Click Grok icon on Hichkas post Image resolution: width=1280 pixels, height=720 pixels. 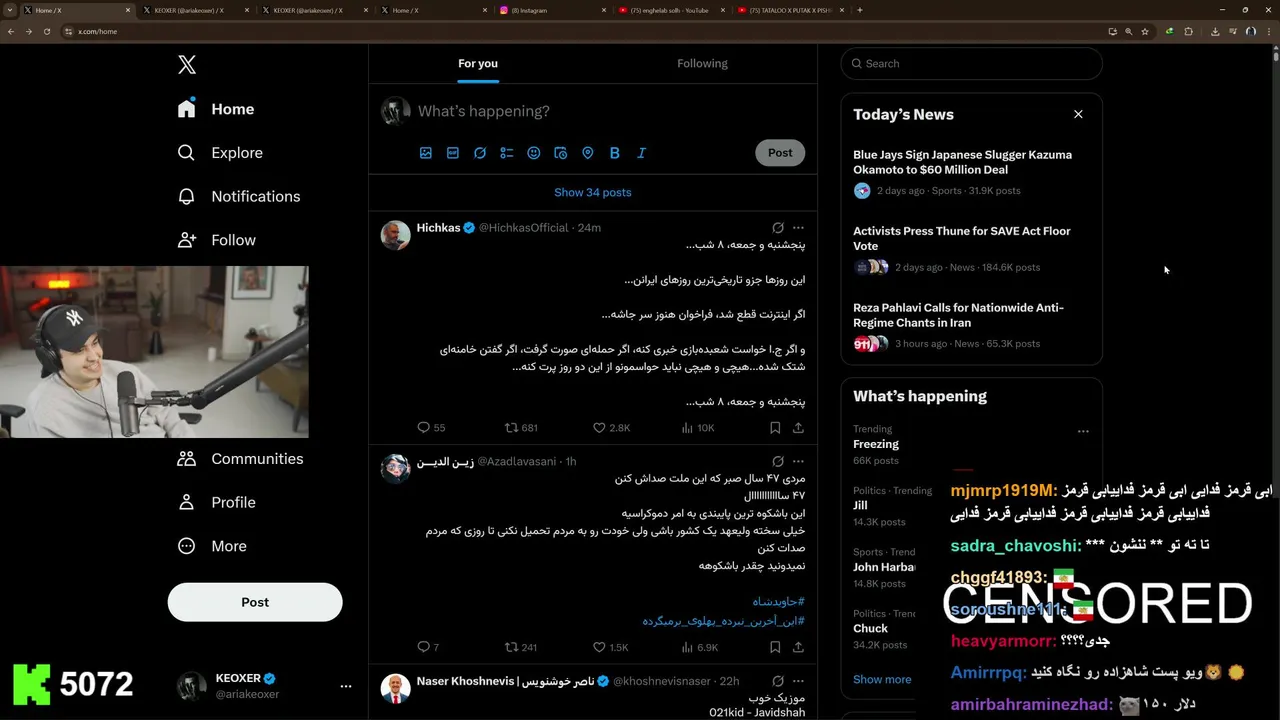pyautogui.click(x=778, y=228)
